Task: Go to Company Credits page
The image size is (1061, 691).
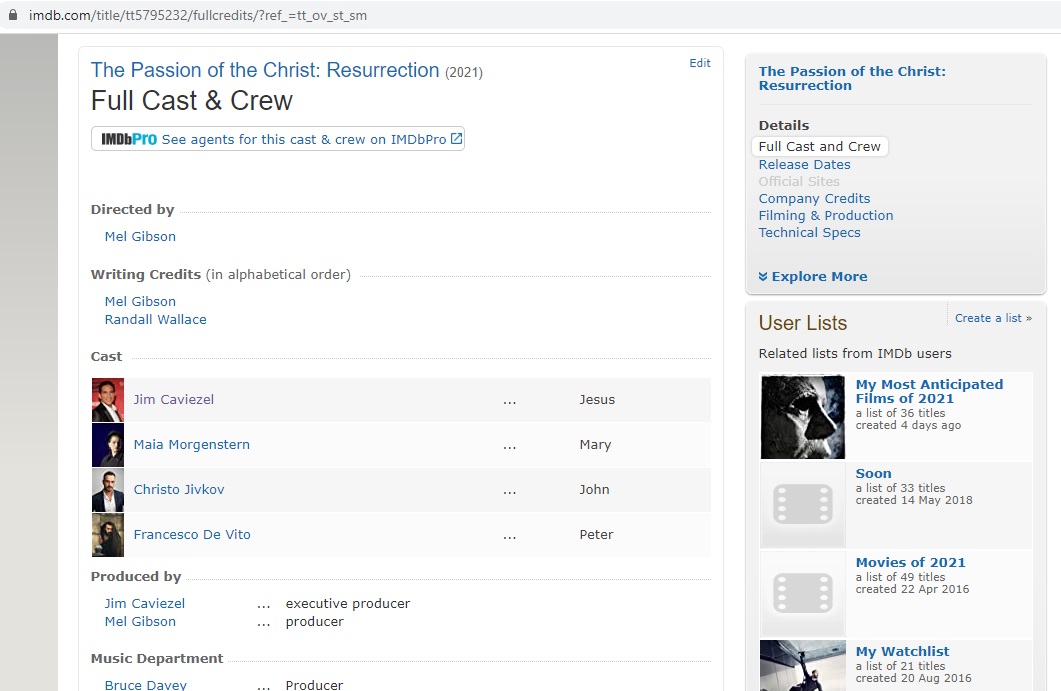Action: click(x=814, y=199)
